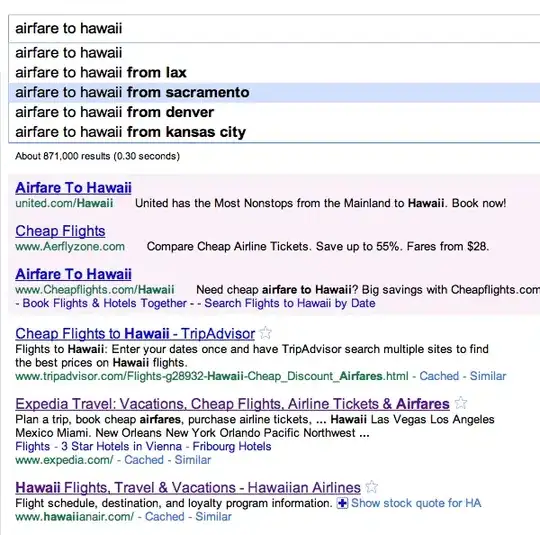The width and height of the screenshot is (540, 535).
Task: Open '3 Star Hotels in Vienna' sitelink
Action: click(121, 446)
